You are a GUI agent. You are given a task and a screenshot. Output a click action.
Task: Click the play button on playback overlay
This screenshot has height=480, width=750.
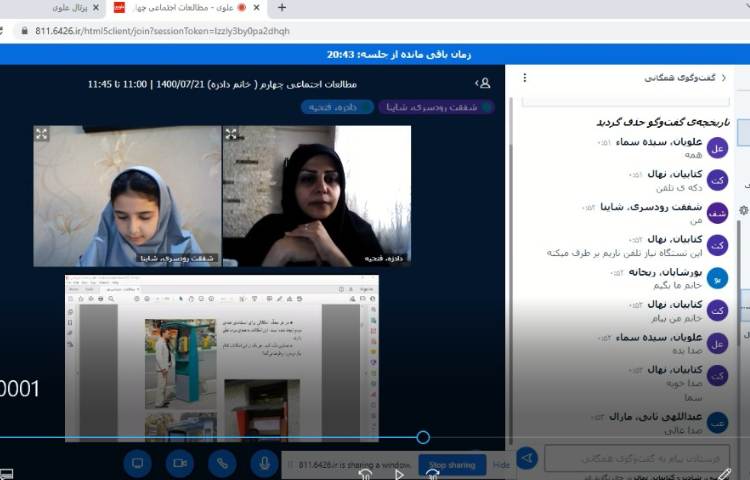pos(398,475)
